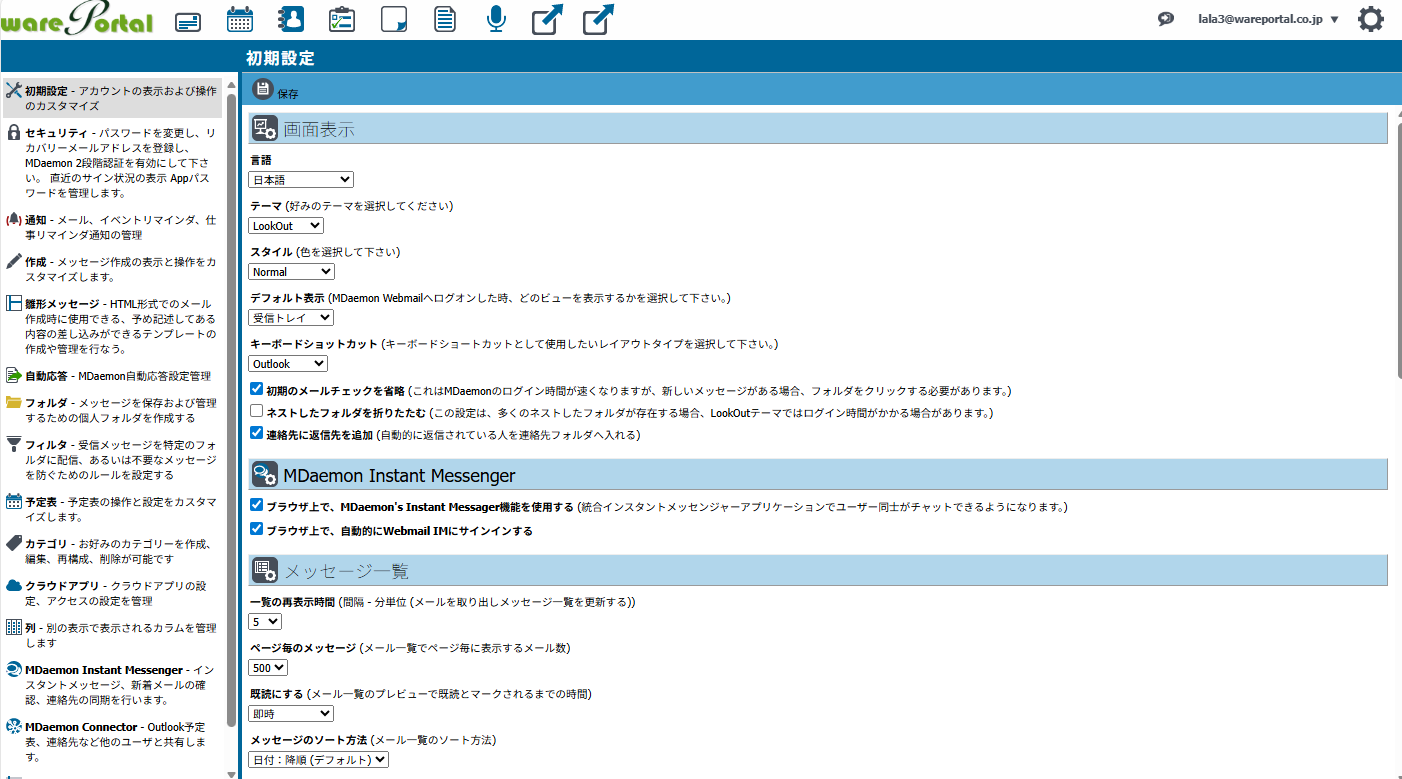Screen dimensions: 1402x779
Task: Toggle 連絡先に返信先を追加 checkbox
Action: [257, 433]
